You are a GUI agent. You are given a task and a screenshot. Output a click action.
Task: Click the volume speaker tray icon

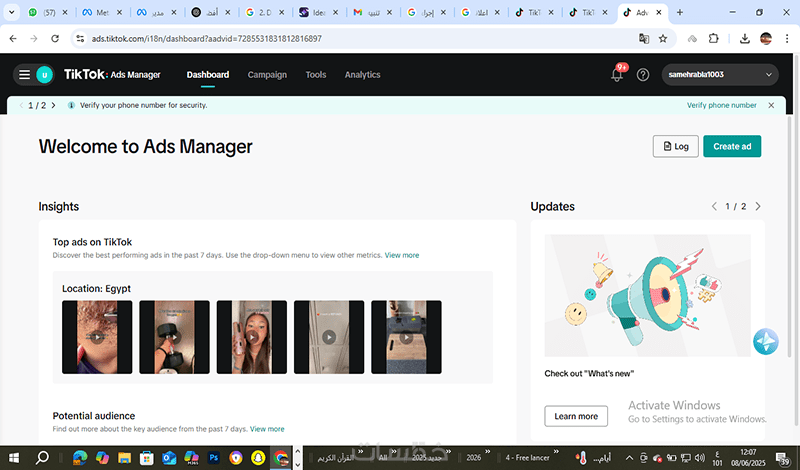700,458
